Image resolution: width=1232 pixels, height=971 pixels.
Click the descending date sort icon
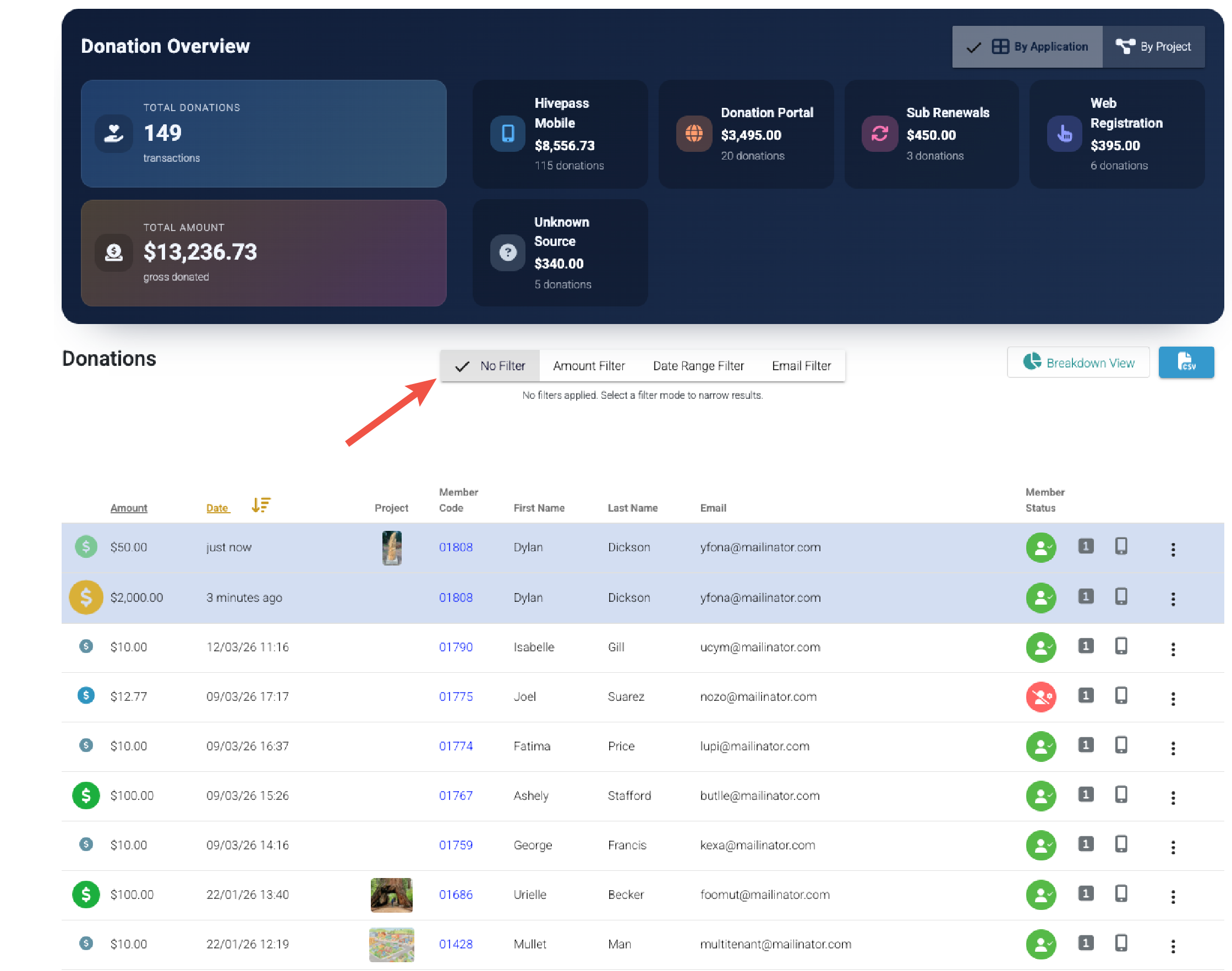260,505
